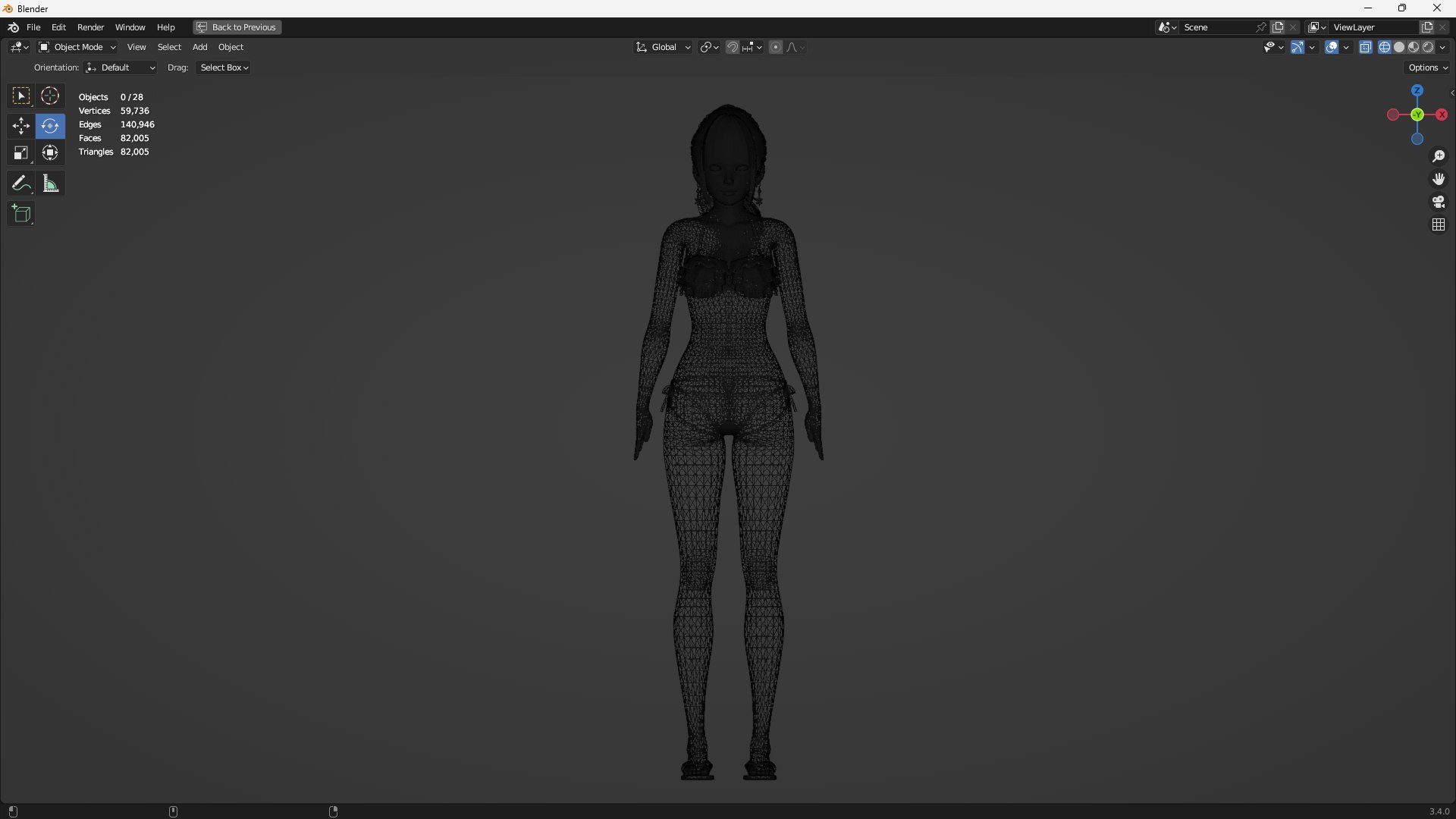Click the Back to Previous button
The image size is (1456, 819).
pos(237,27)
